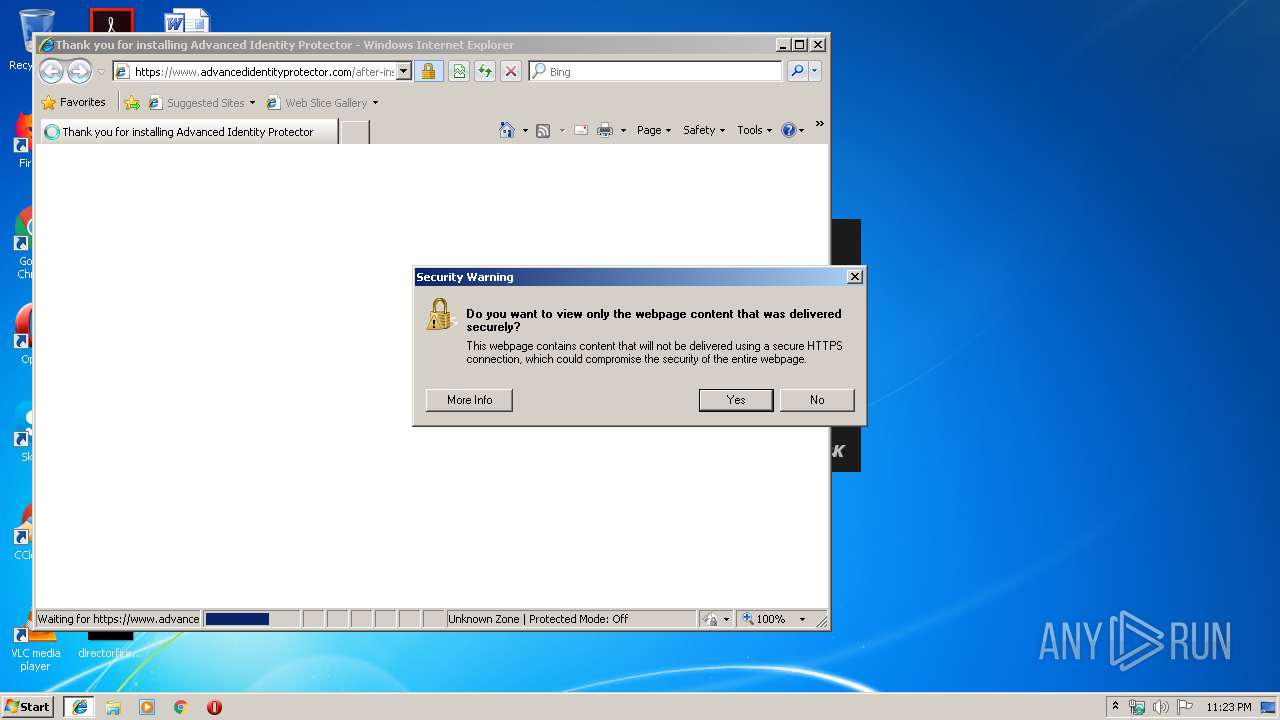Close the Security Warning dialog
This screenshot has width=1280, height=720.
coord(854,277)
